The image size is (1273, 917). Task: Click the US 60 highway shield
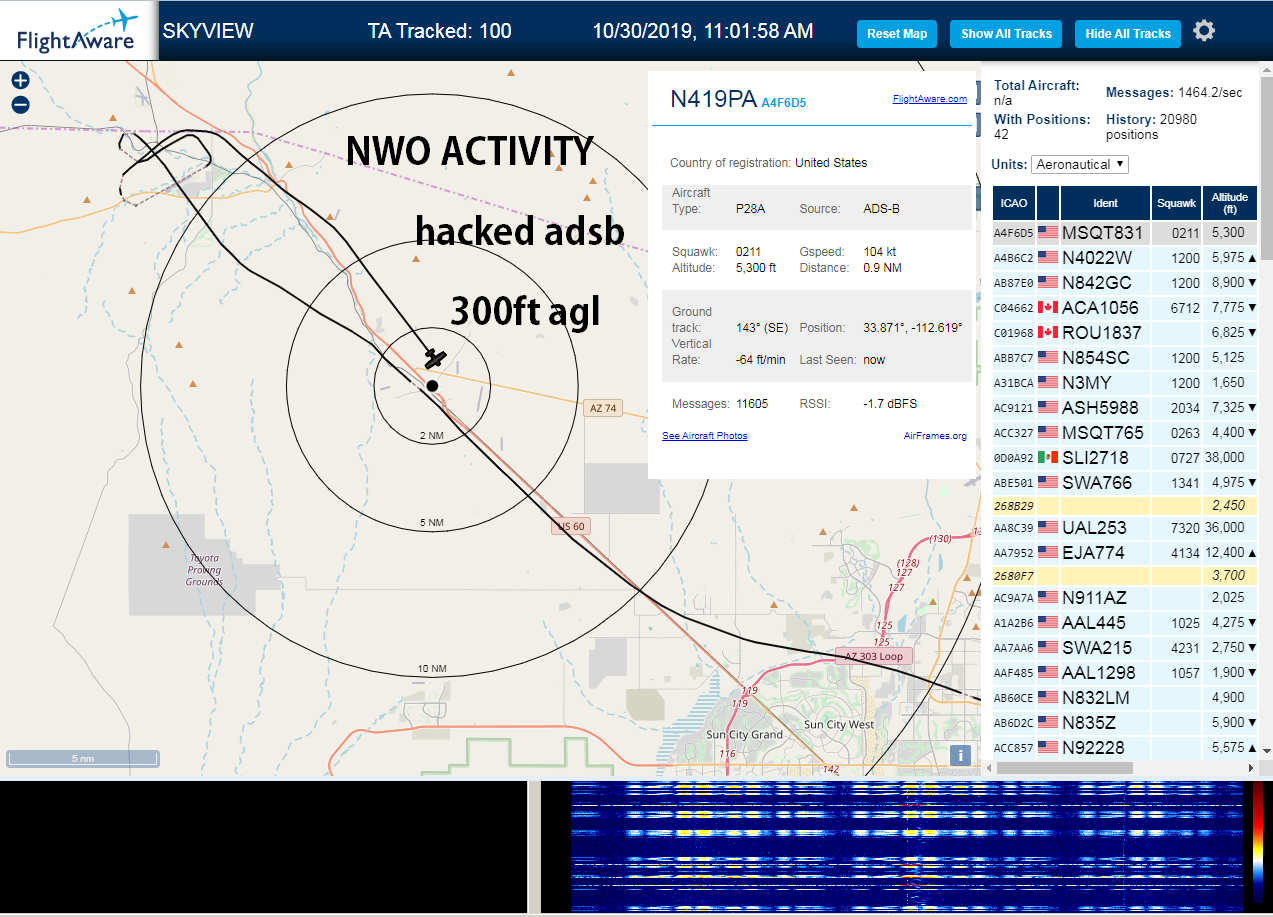point(569,526)
